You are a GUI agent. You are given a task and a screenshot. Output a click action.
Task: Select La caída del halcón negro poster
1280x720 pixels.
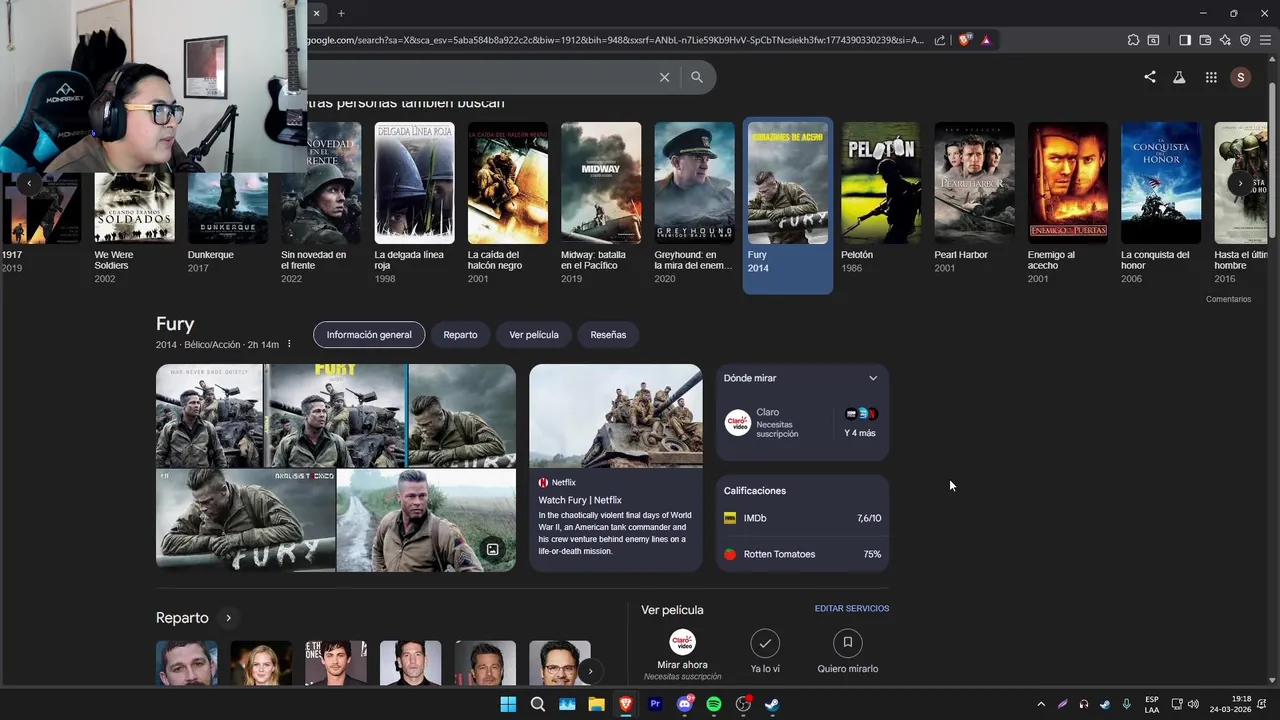508,183
